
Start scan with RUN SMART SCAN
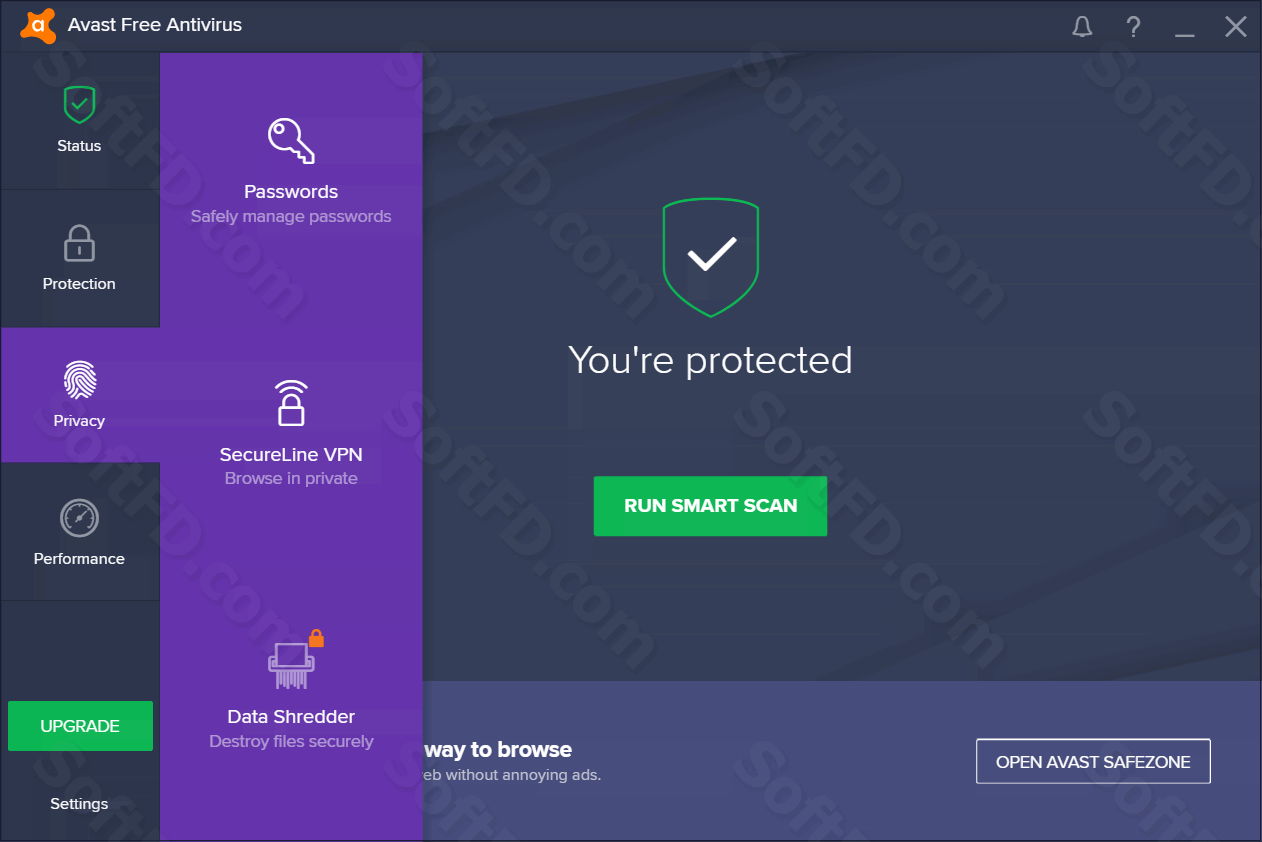tap(710, 506)
